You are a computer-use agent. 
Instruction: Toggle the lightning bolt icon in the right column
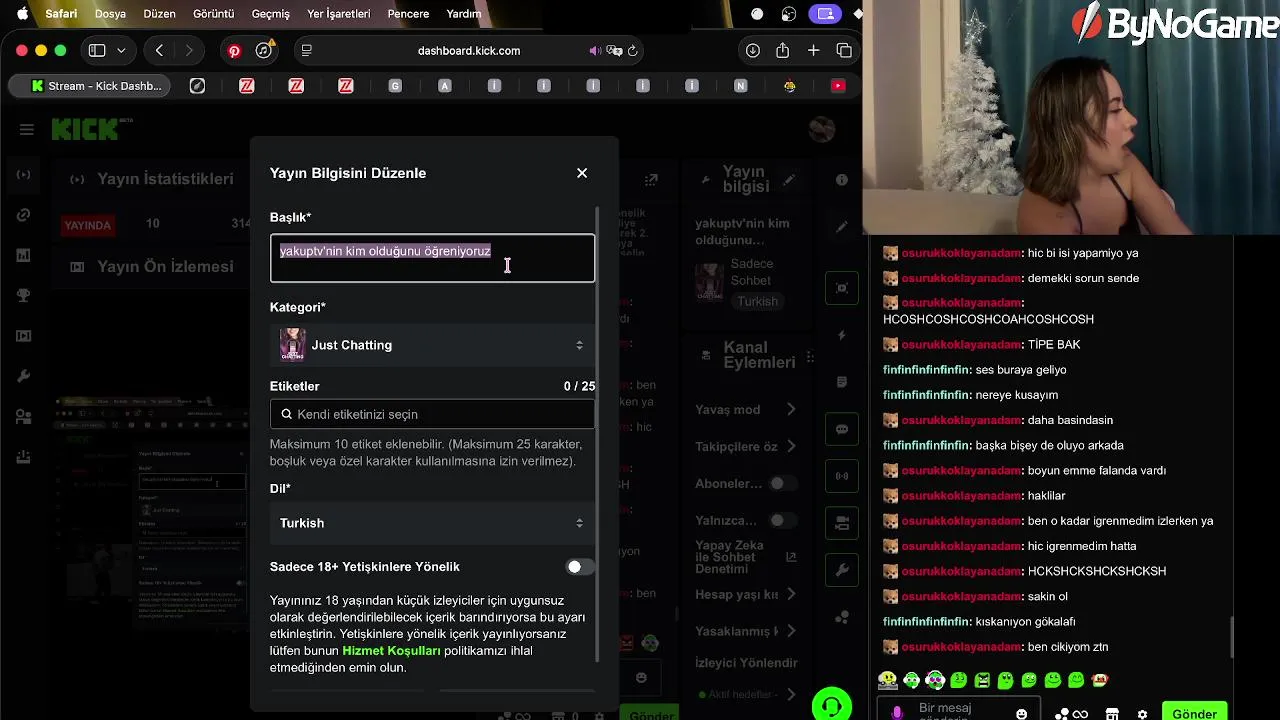pyautogui.click(x=842, y=335)
